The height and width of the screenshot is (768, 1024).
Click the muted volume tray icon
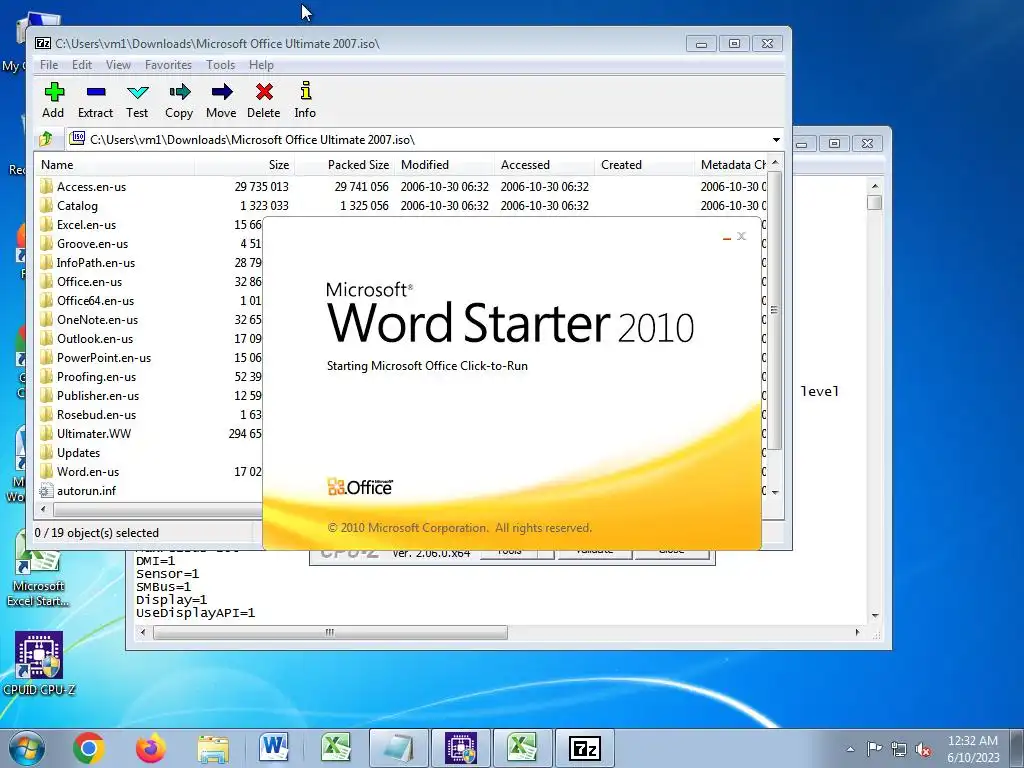pyautogui.click(x=923, y=749)
